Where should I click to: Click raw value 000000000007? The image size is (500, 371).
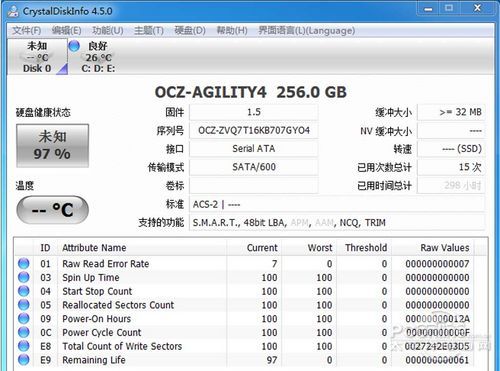[x=437, y=264]
